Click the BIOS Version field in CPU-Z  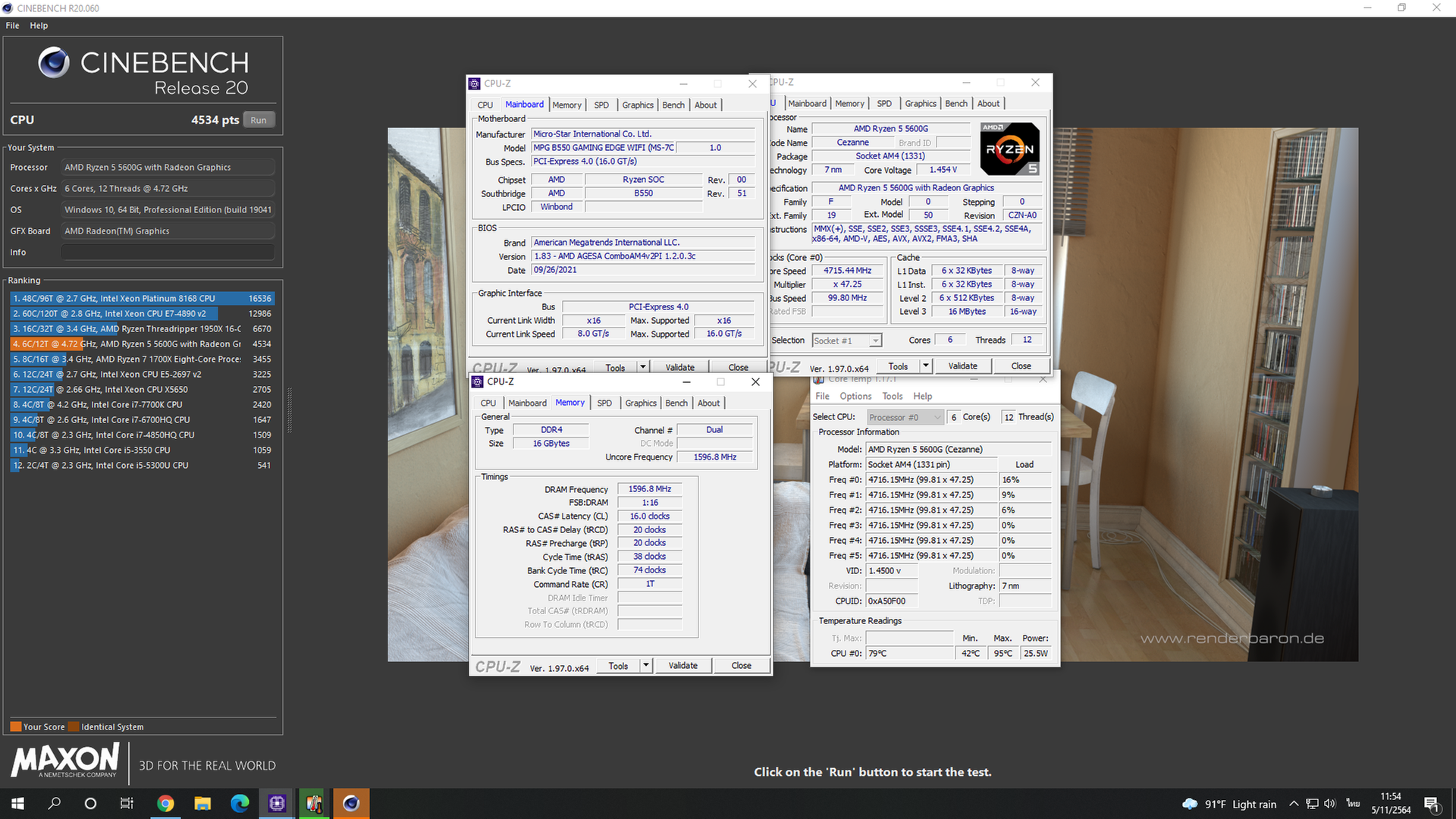(643, 256)
